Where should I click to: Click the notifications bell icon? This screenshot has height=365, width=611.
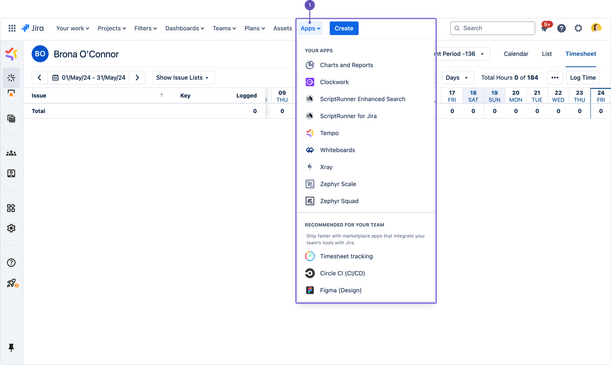click(x=545, y=28)
